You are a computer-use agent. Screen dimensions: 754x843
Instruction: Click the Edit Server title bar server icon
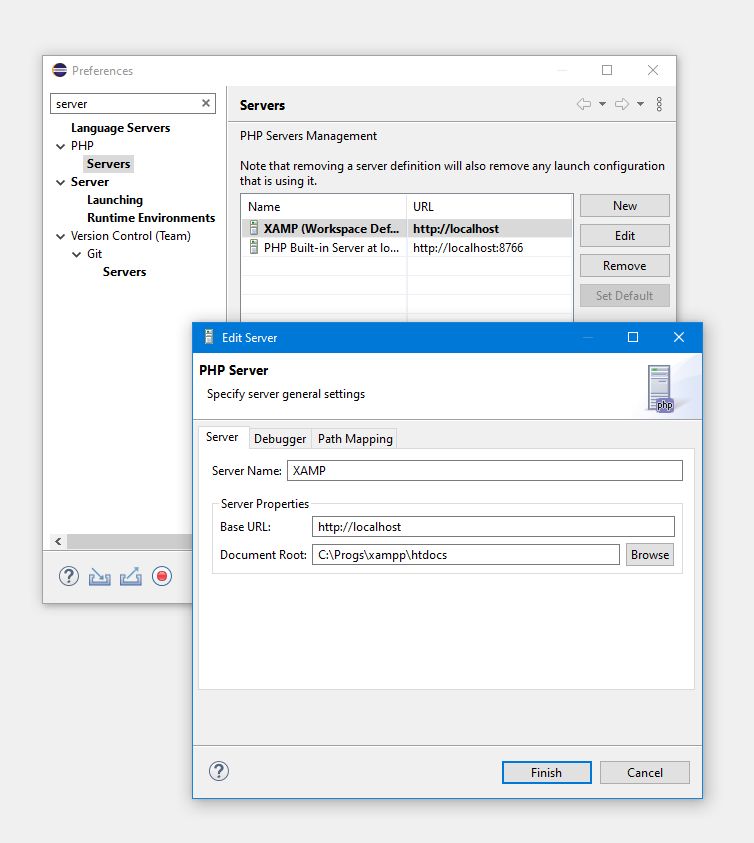point(209,337)
